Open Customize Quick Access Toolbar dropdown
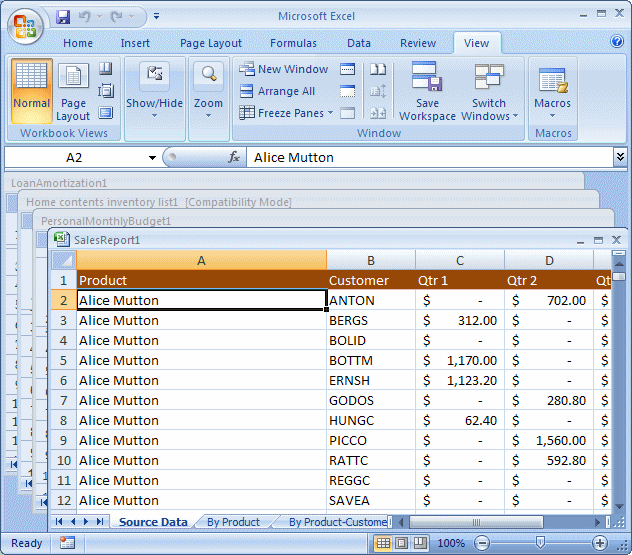This screenshot has height=555, width=632. [156, 16]
